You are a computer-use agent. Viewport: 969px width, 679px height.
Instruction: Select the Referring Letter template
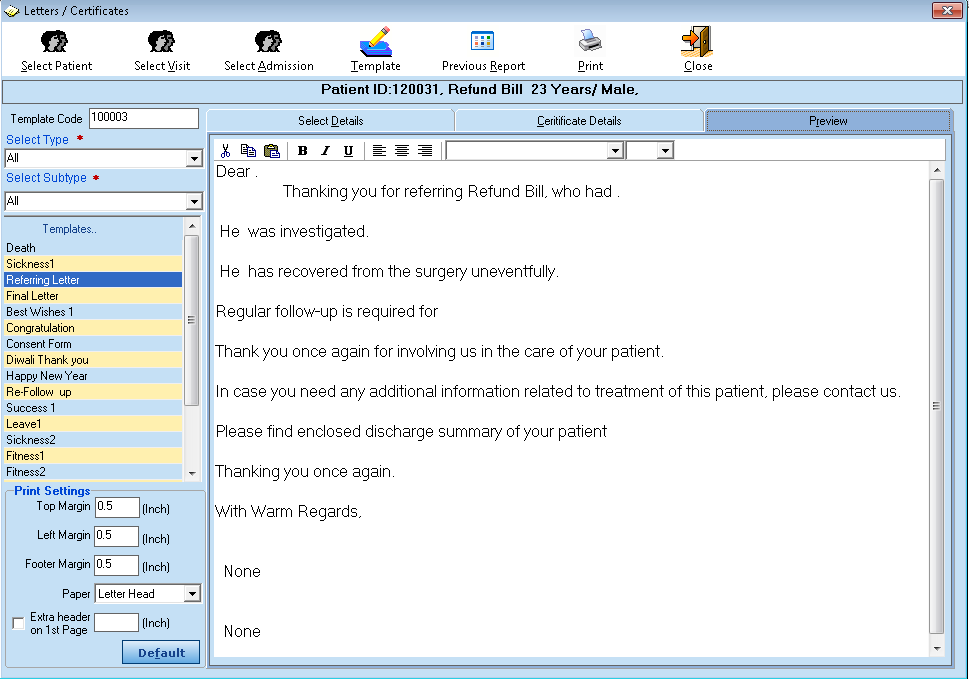click(x=93, y=280)
